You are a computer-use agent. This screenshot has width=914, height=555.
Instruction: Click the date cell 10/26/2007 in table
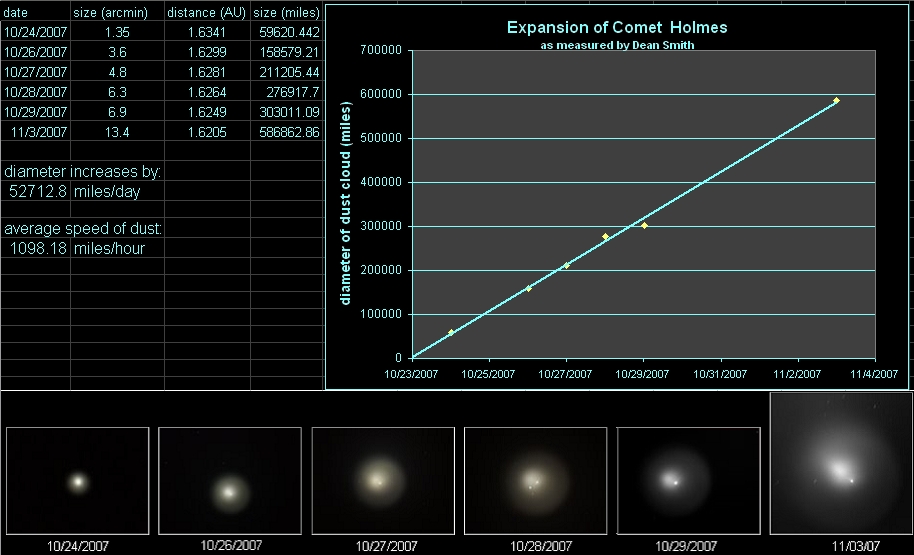36,52
